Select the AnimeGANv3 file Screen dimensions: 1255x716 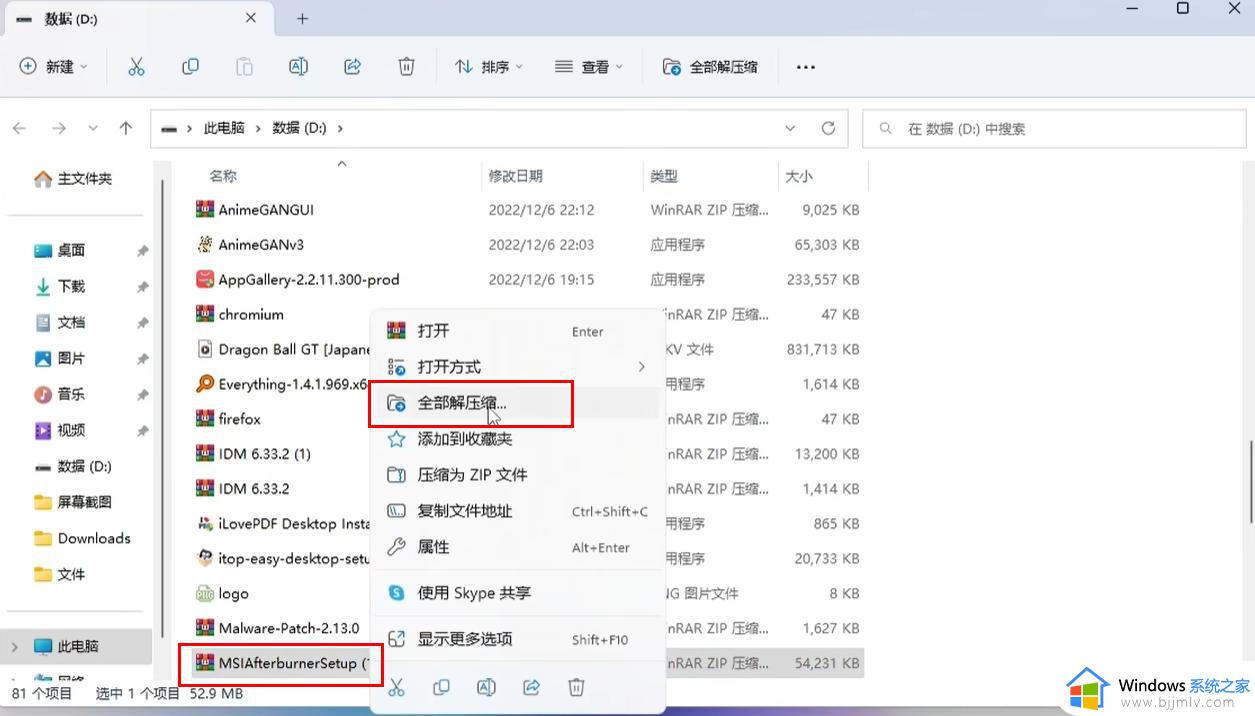[260, 244]
